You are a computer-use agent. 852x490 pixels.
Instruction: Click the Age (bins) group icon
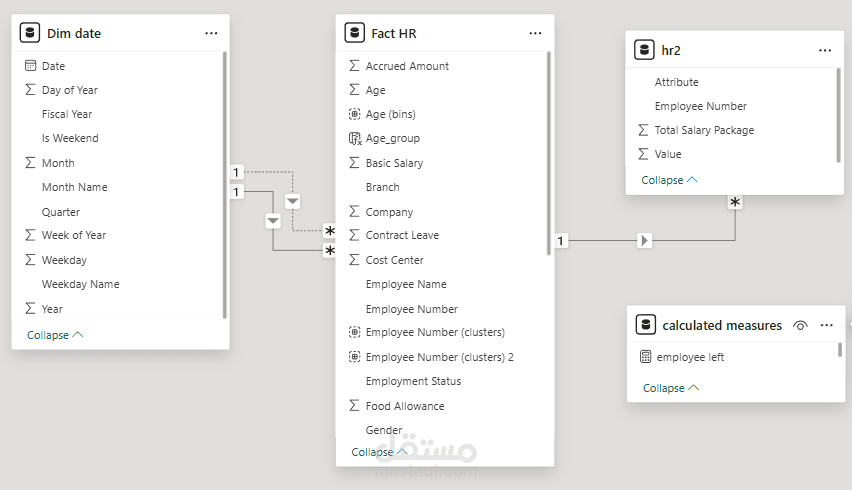coord(354,114)
